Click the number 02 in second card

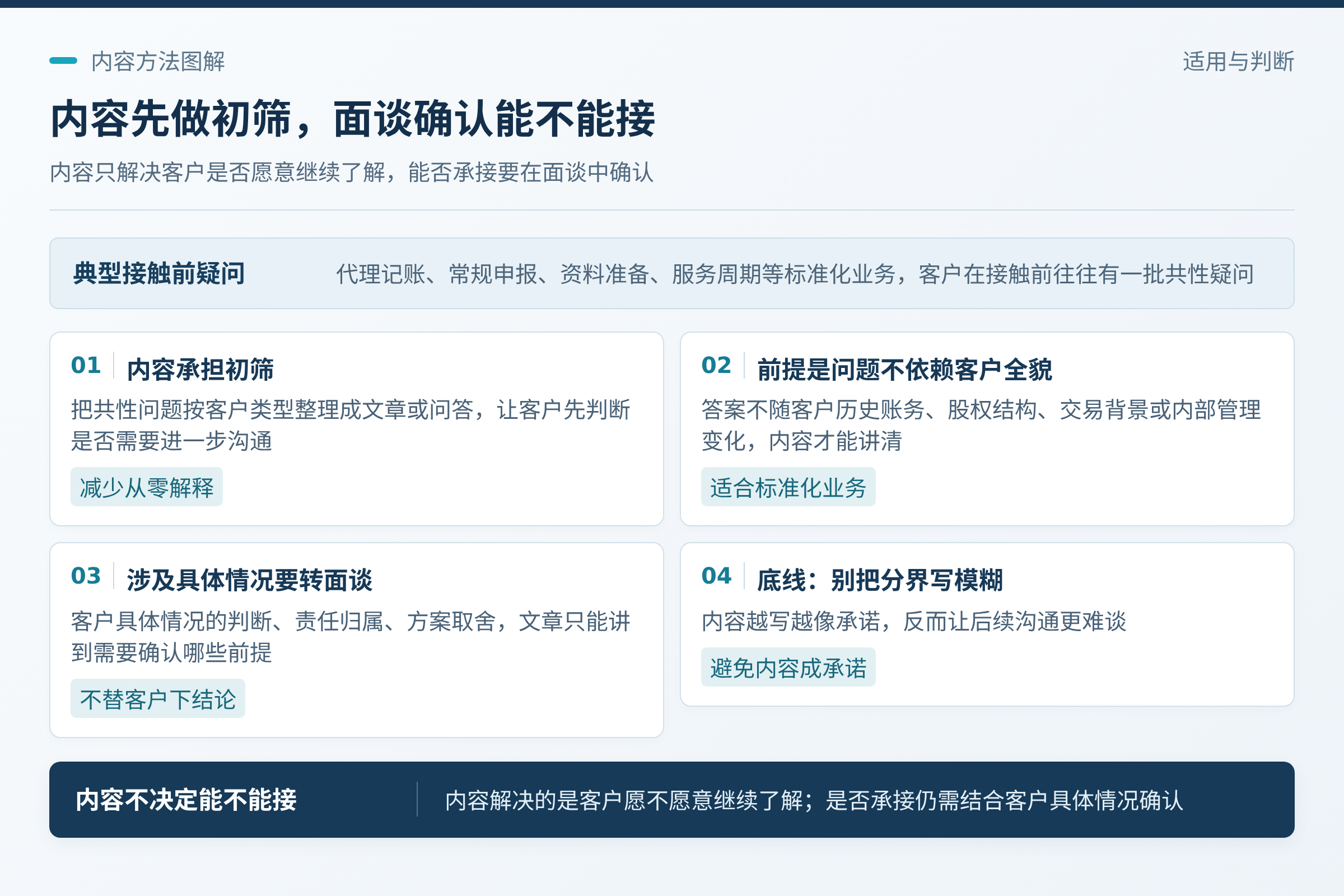click(x=716, y=365)
